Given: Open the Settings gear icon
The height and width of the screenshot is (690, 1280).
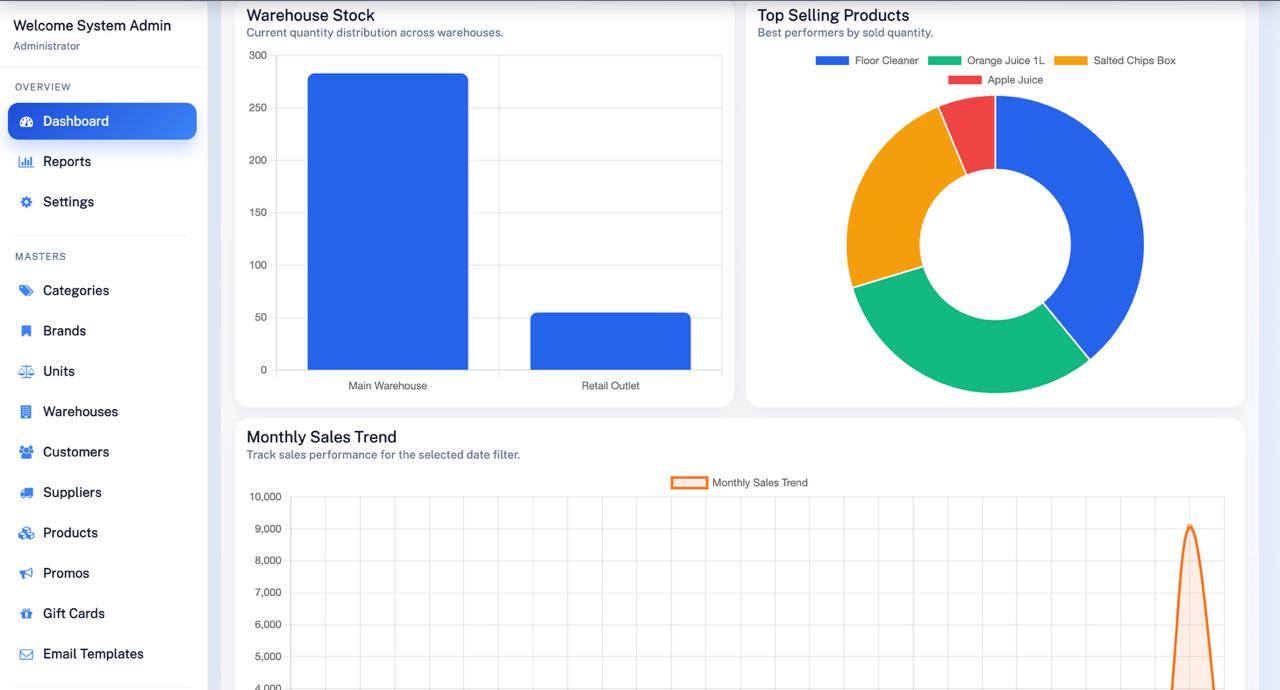Looking at the screenshot, I should click(x=24, y=201).
